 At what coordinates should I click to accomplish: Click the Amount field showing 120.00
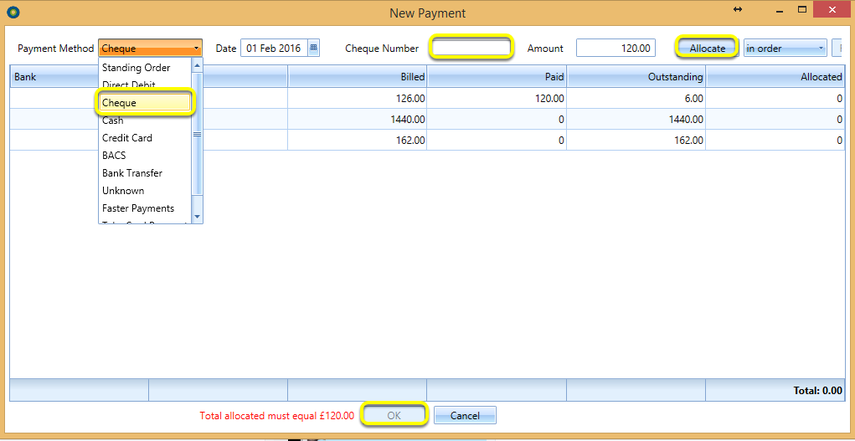click(x=616, y=48)
